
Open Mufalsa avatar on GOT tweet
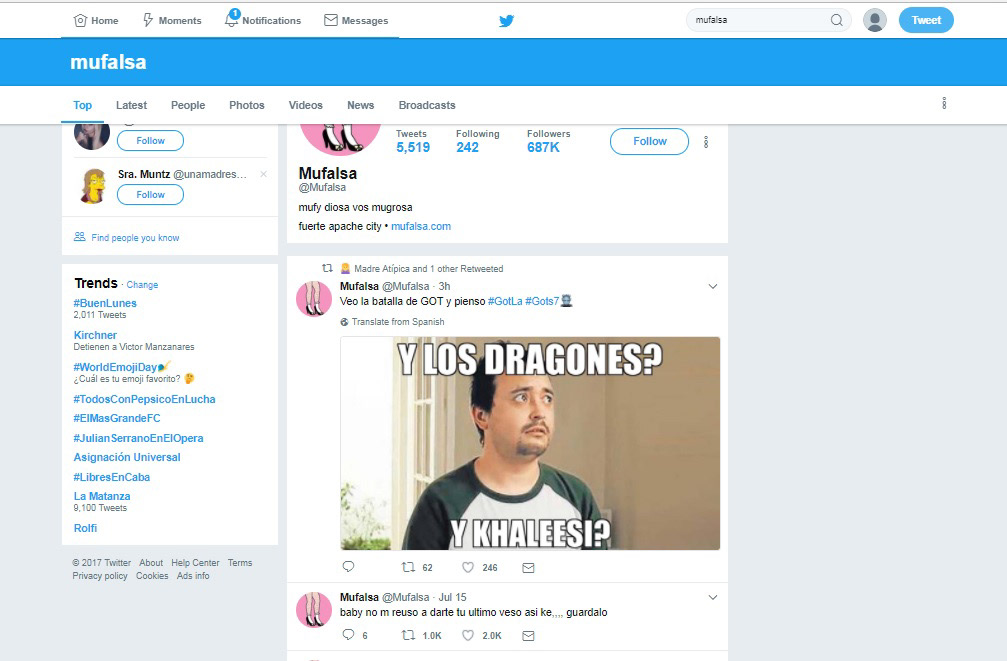click(x=313, y=299)
